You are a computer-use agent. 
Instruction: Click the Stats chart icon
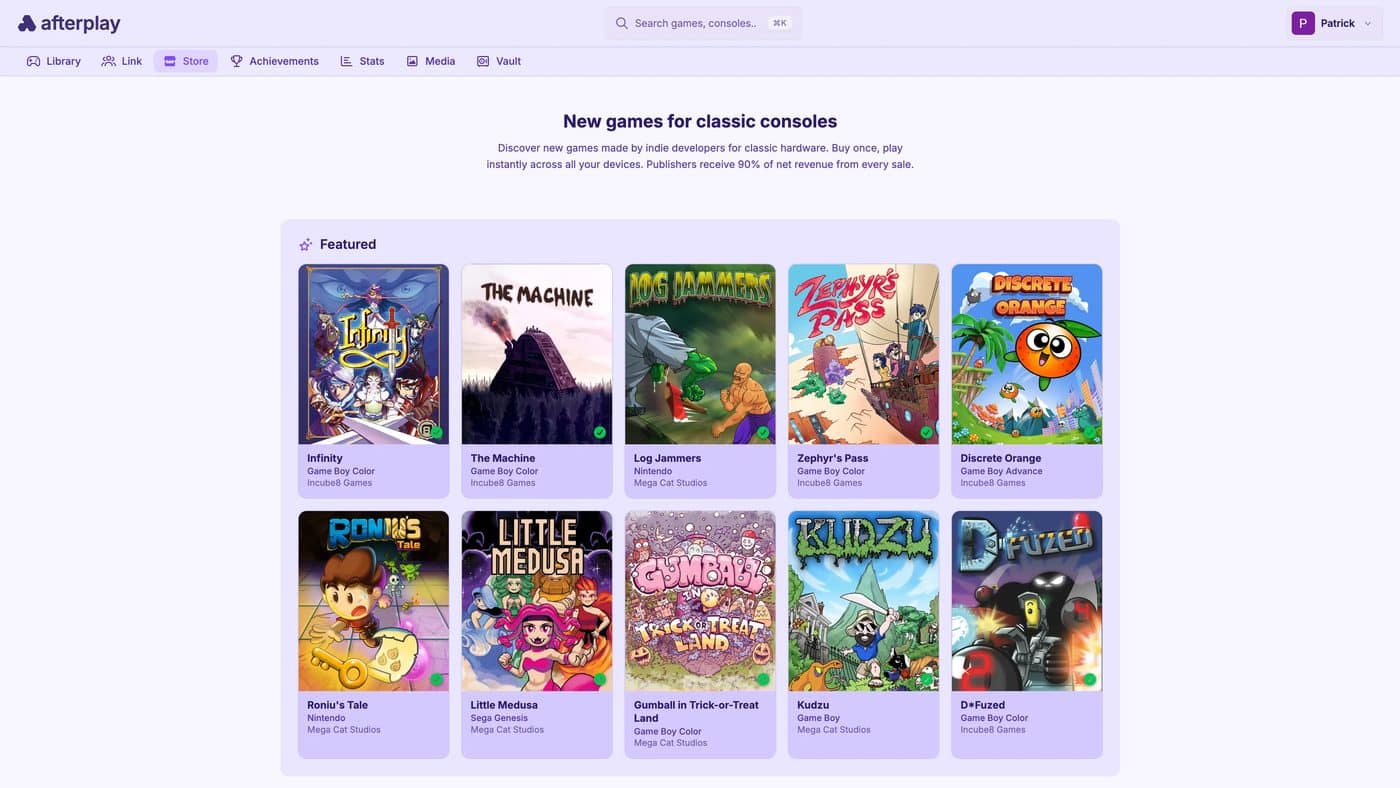point(346,61)
